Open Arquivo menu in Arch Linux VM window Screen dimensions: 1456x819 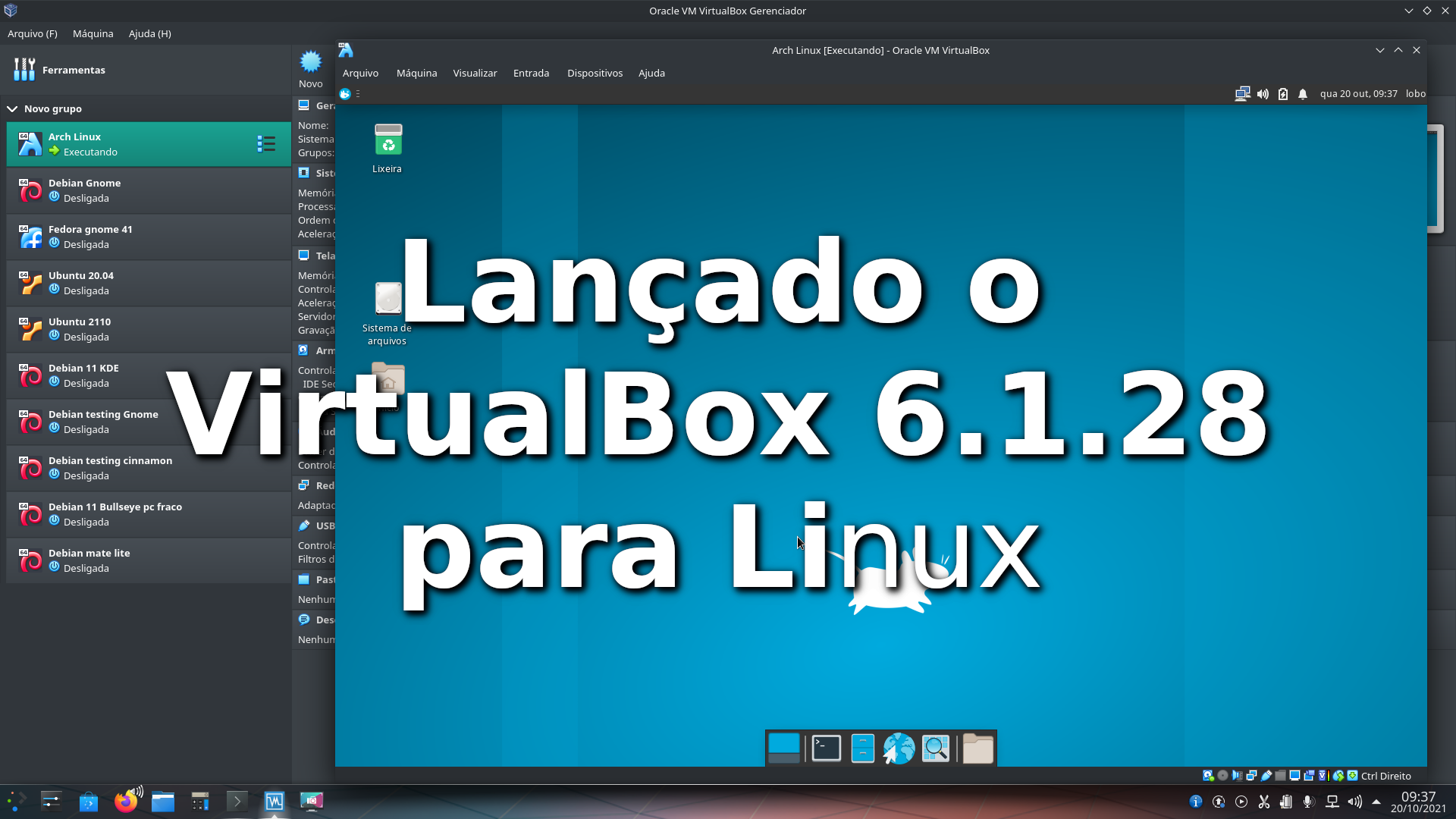pyautogui.click(x=360, y=73)
